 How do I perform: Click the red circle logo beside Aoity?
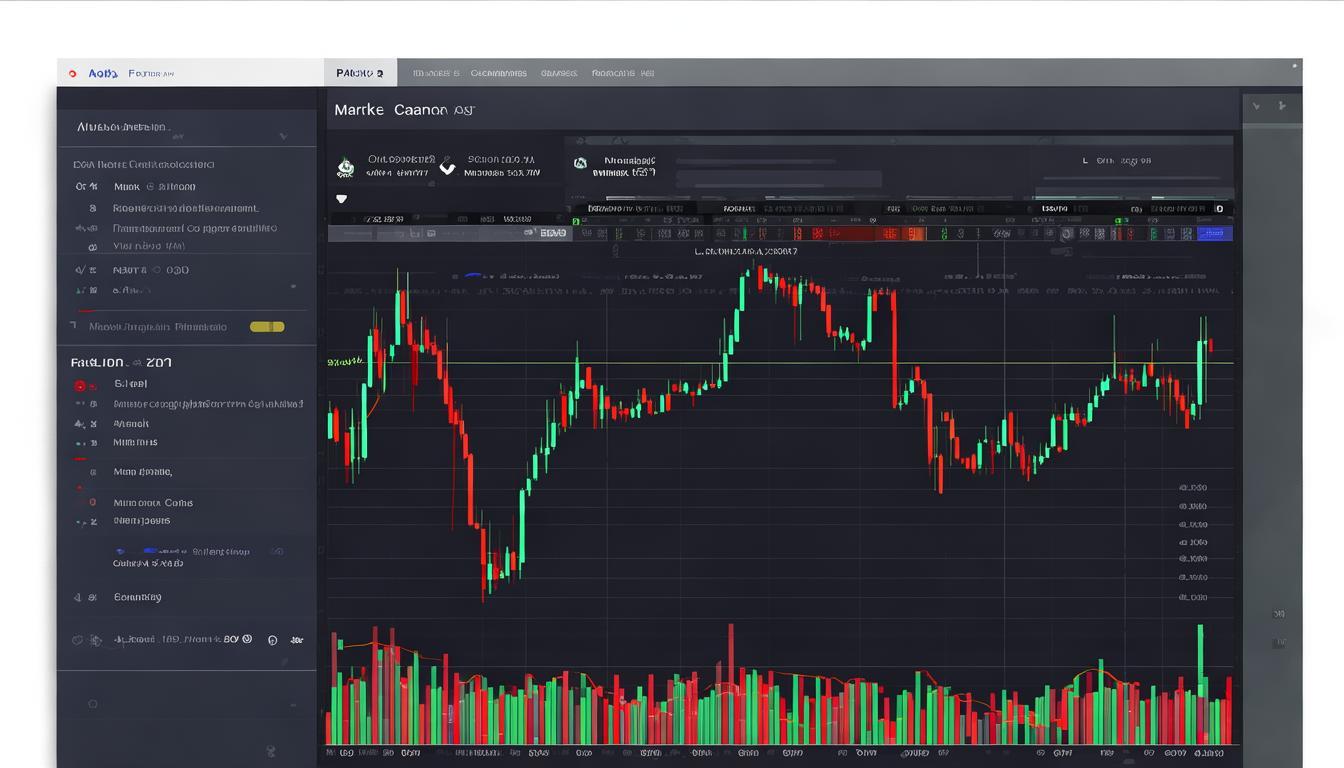(x=72, y=73)
